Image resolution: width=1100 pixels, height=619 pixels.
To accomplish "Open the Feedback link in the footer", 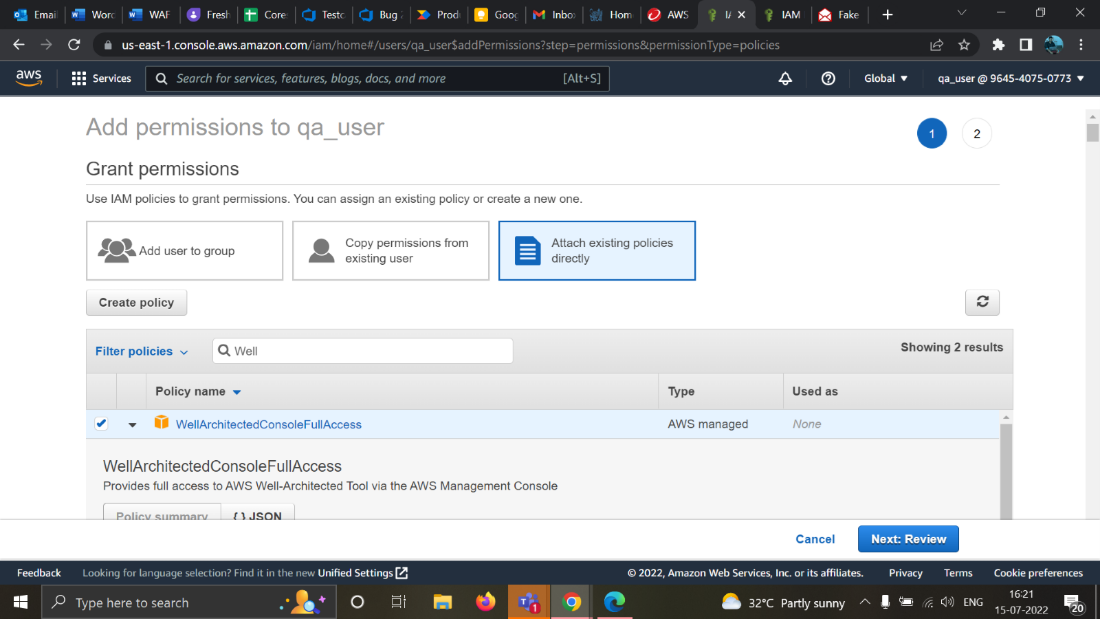I will pos(39,573).
